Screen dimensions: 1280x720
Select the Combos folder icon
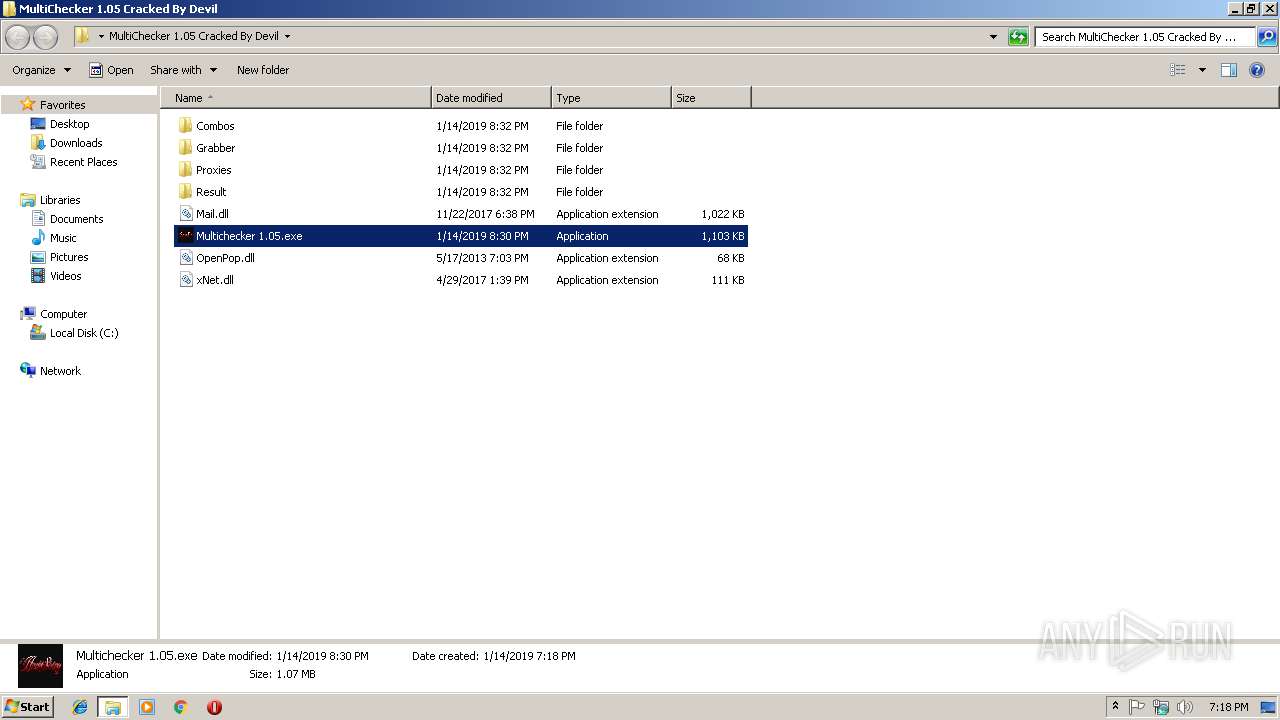[x=185, y=126]
